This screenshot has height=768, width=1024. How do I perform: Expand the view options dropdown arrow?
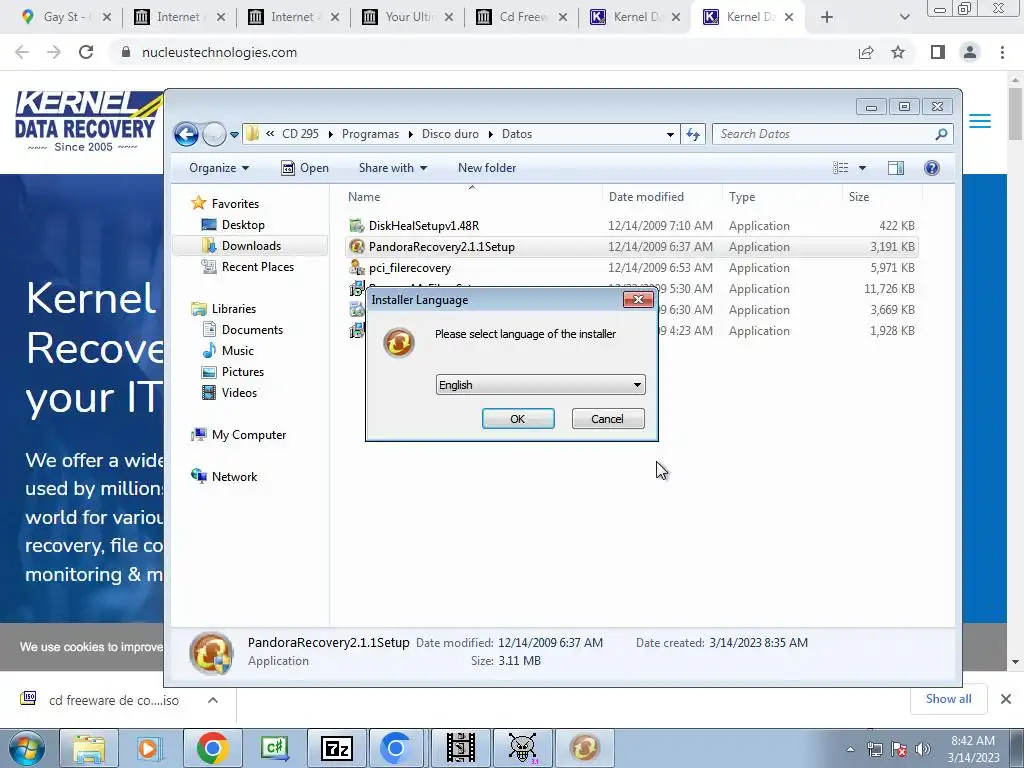pyautogui.click(x=862, y=168)
